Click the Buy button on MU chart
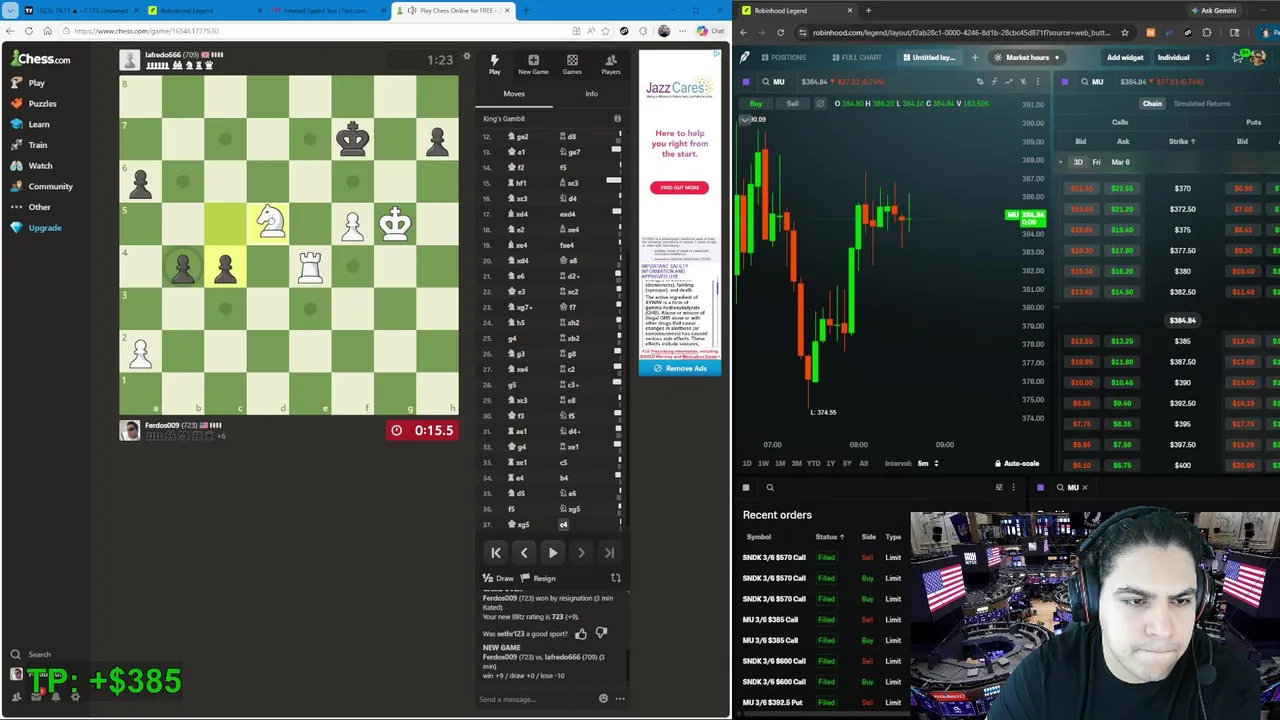Screen dimensions: 1280x720 point(756,104)
